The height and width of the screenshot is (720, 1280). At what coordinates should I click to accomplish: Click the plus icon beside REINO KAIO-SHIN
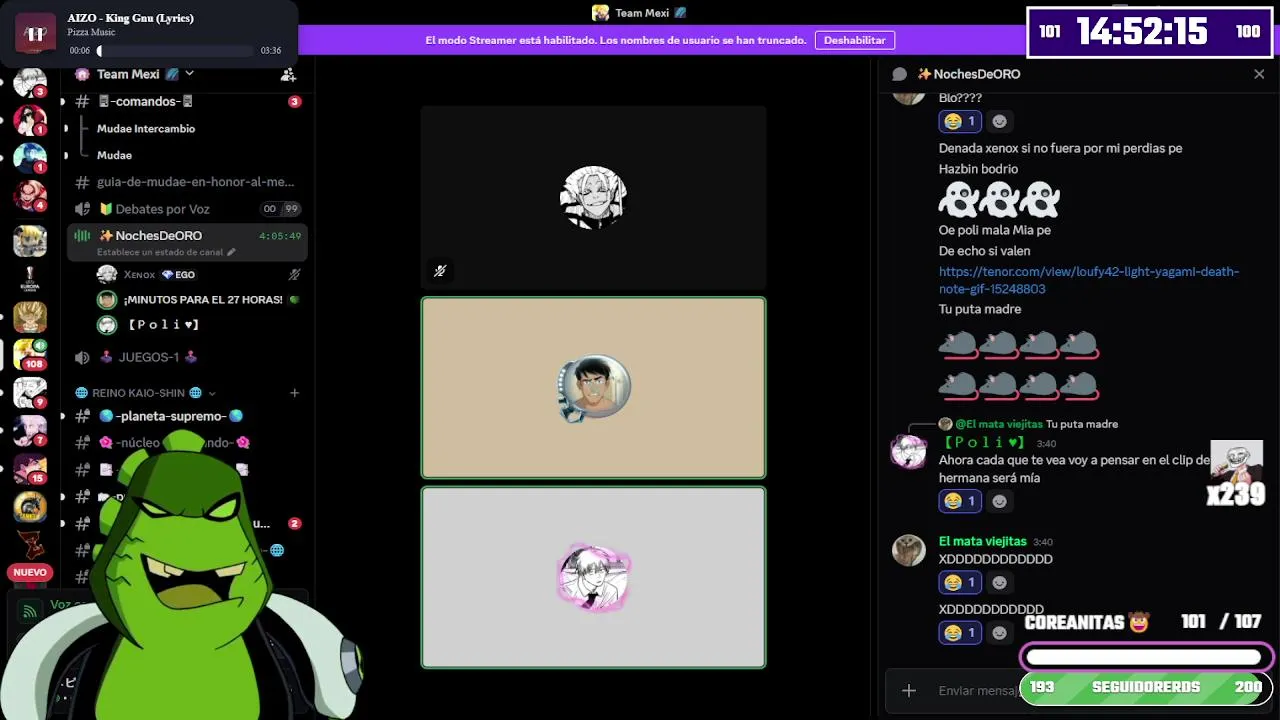(294, 393)
